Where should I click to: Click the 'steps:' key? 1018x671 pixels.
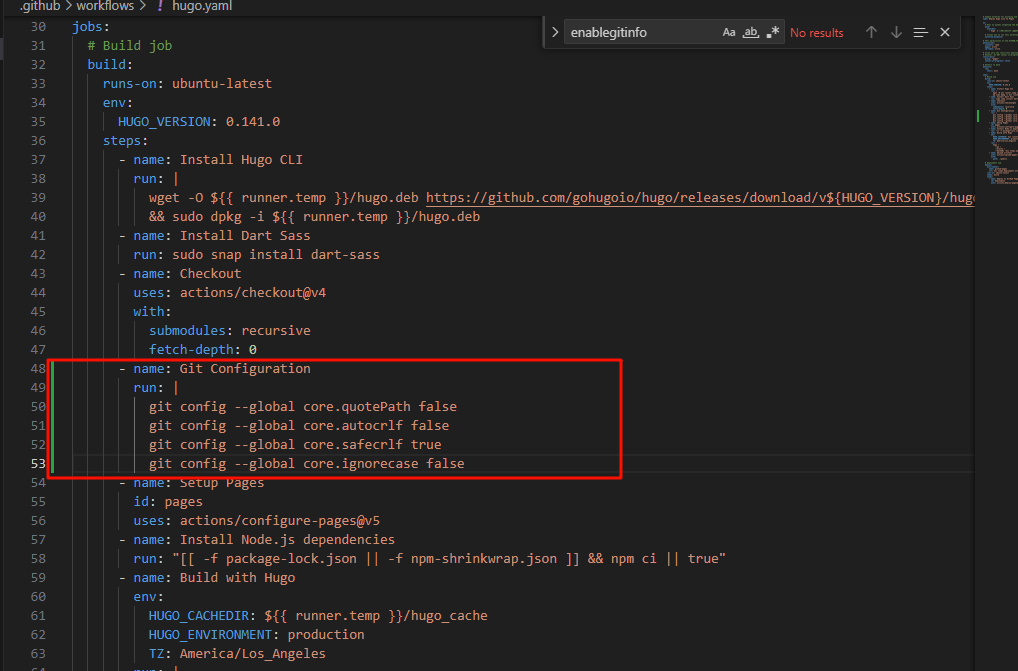[x=125, y=141]
